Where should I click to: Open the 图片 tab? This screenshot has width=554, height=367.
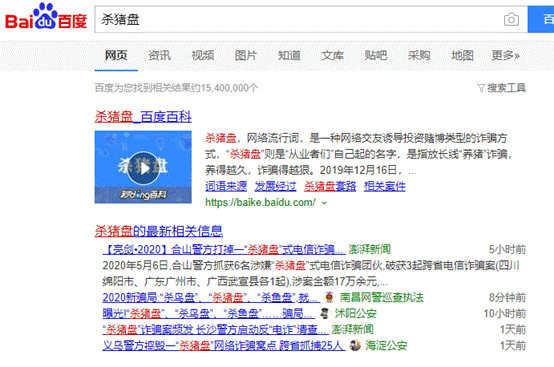246,55
